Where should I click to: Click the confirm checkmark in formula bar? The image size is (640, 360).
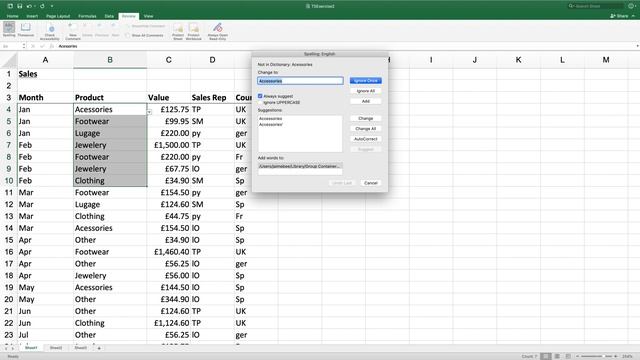pos(42,46)
